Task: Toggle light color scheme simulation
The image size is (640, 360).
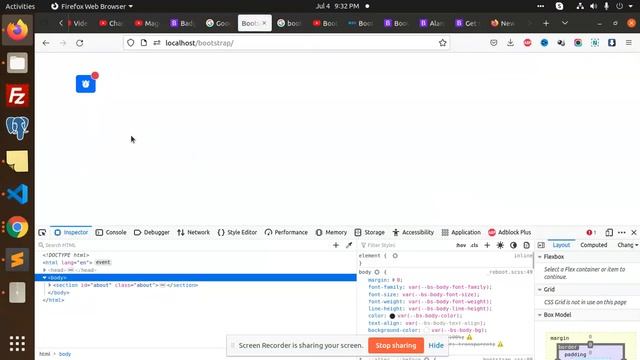Action: coord(500,245)
